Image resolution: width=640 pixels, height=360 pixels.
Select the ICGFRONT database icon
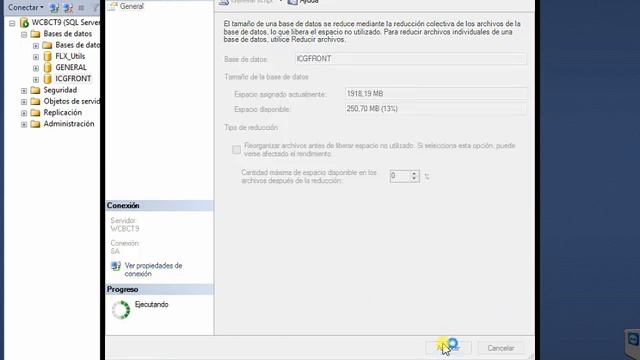tap(48, 79)
